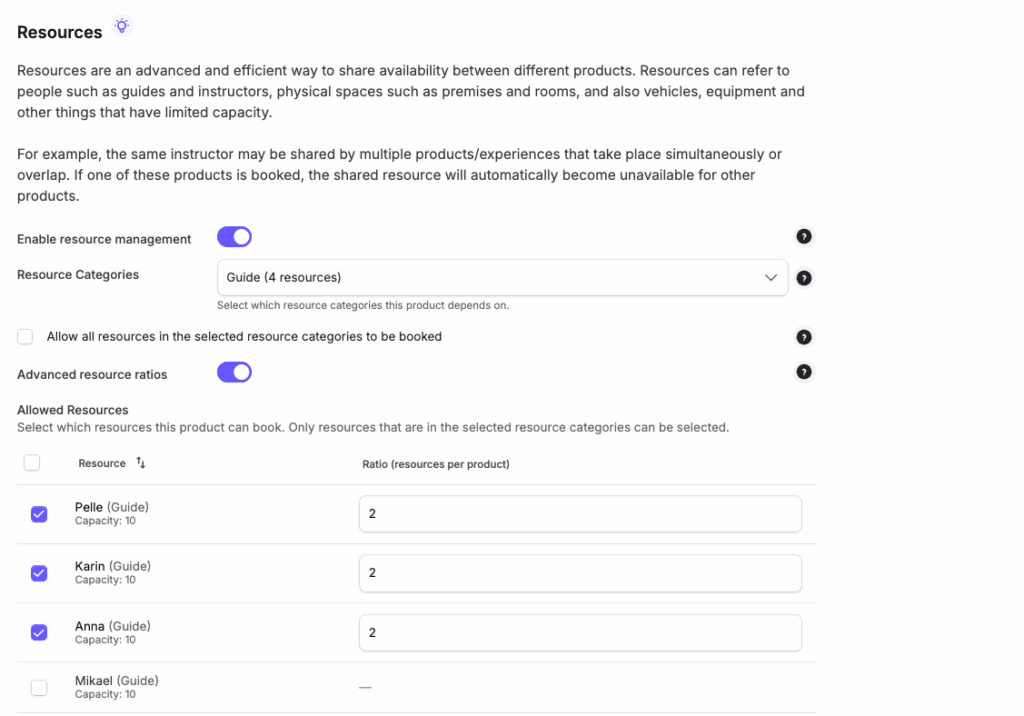Click the lightbulb tip icon beside Resources
This screenshot has width=1024, height=716.
pyautogui.click(x=122, y=26)
